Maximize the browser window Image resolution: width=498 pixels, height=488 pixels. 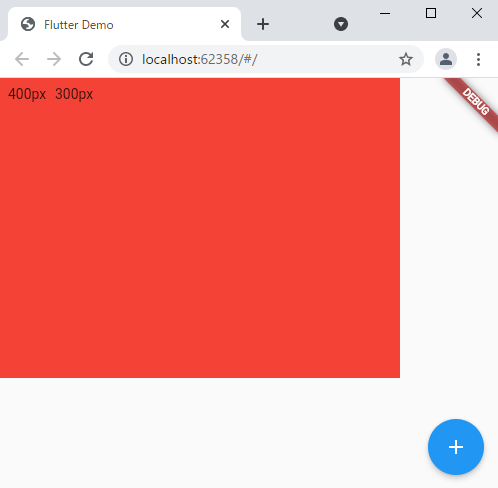click(431, 13)
